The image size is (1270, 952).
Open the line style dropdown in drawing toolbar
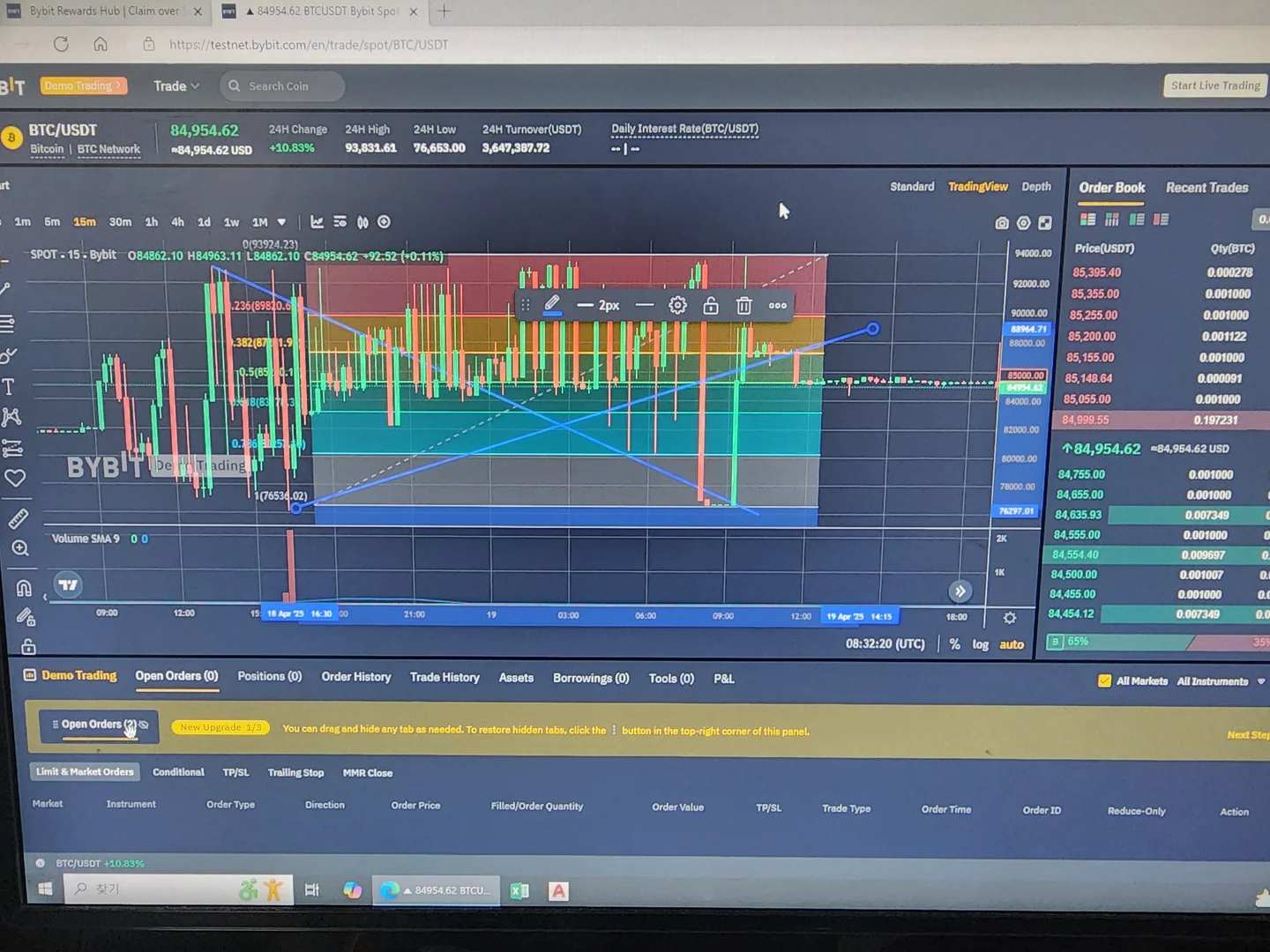[645, 305]
